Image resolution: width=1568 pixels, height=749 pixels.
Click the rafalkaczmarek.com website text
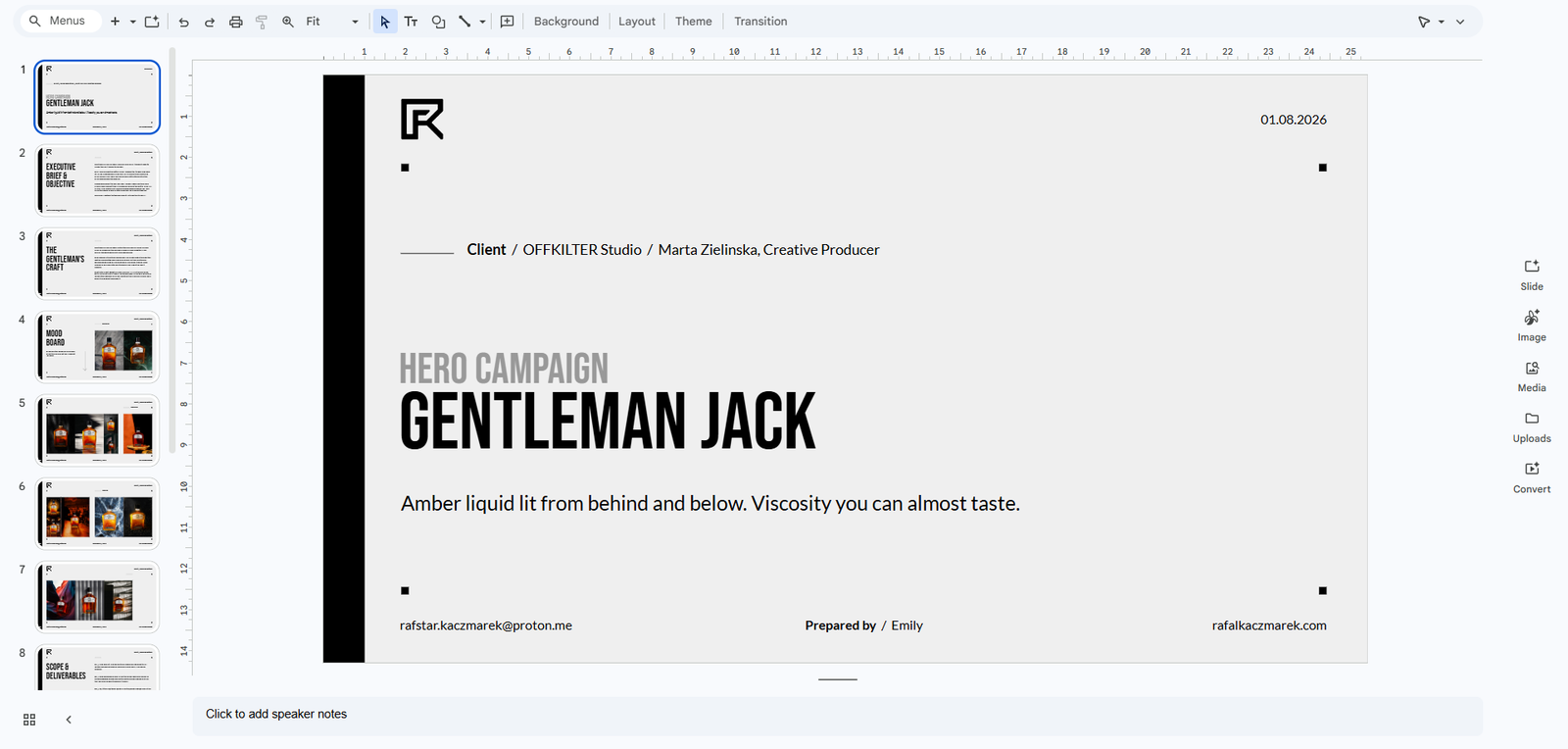tap(1269, 625)
